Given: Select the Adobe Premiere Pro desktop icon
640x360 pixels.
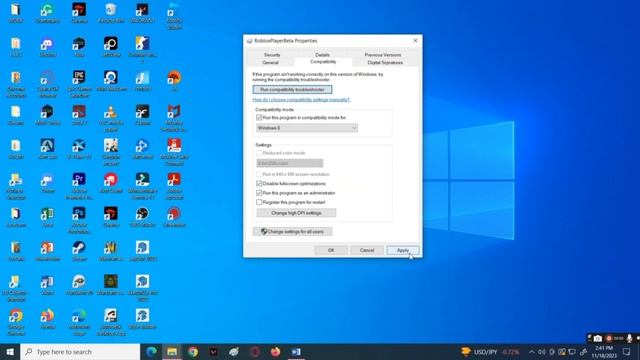Looking at the screenshot, I should [x=79, y=185].
